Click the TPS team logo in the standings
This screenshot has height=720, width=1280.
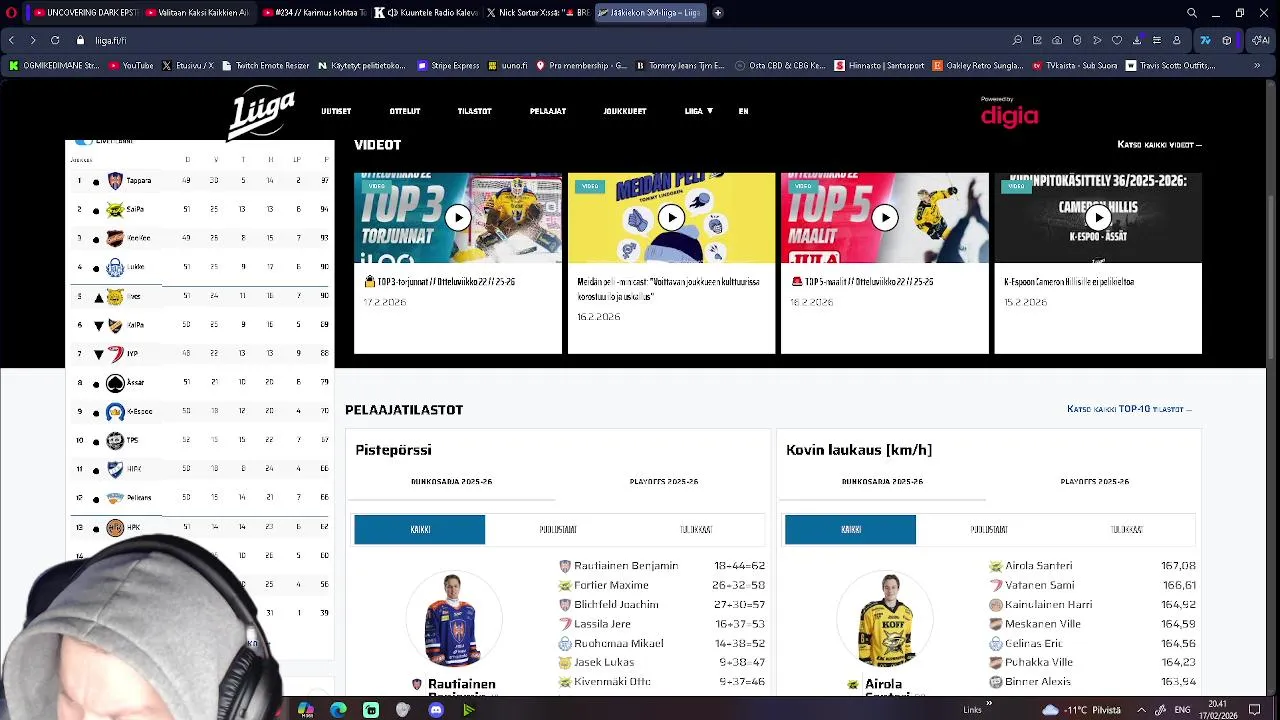click(115, 441)
